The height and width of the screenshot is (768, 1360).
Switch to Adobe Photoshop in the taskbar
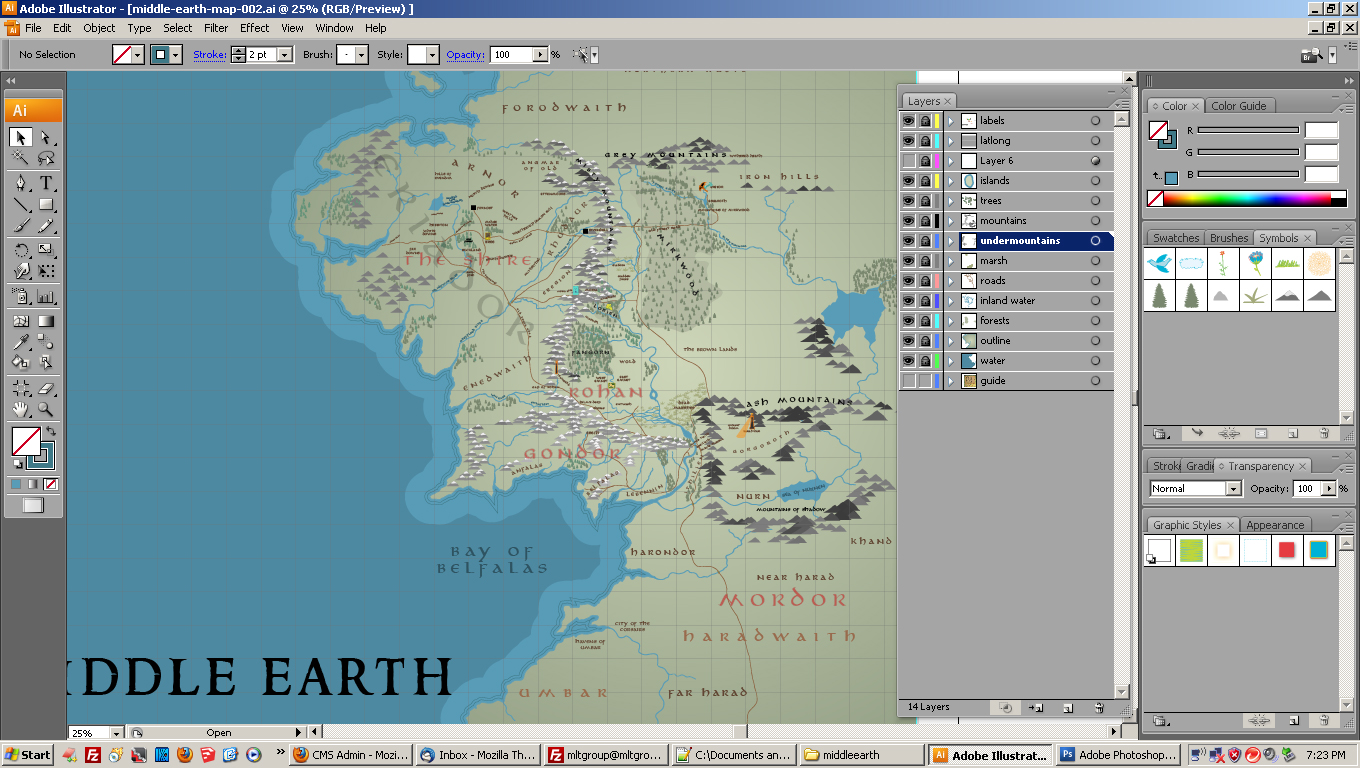coord(1118,755)
